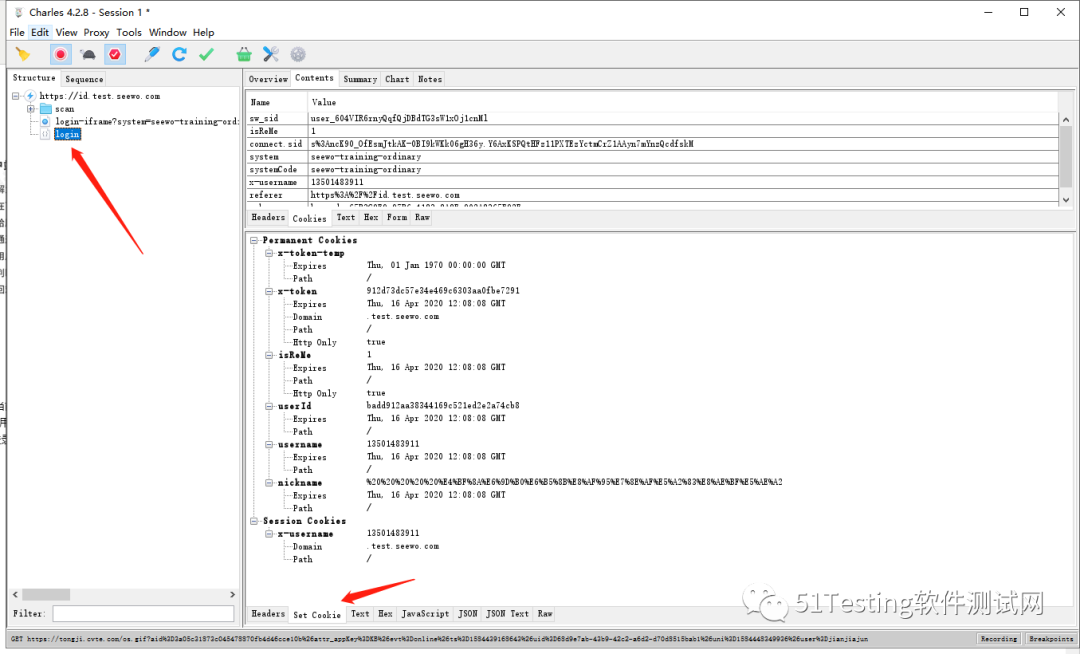Switch to the Sequence tab

click(84, 79)
